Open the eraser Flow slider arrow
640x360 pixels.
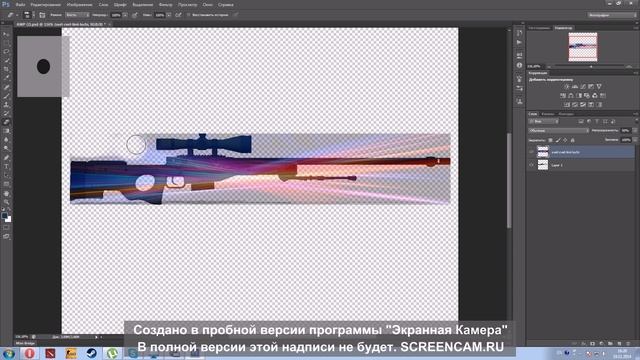169,15
